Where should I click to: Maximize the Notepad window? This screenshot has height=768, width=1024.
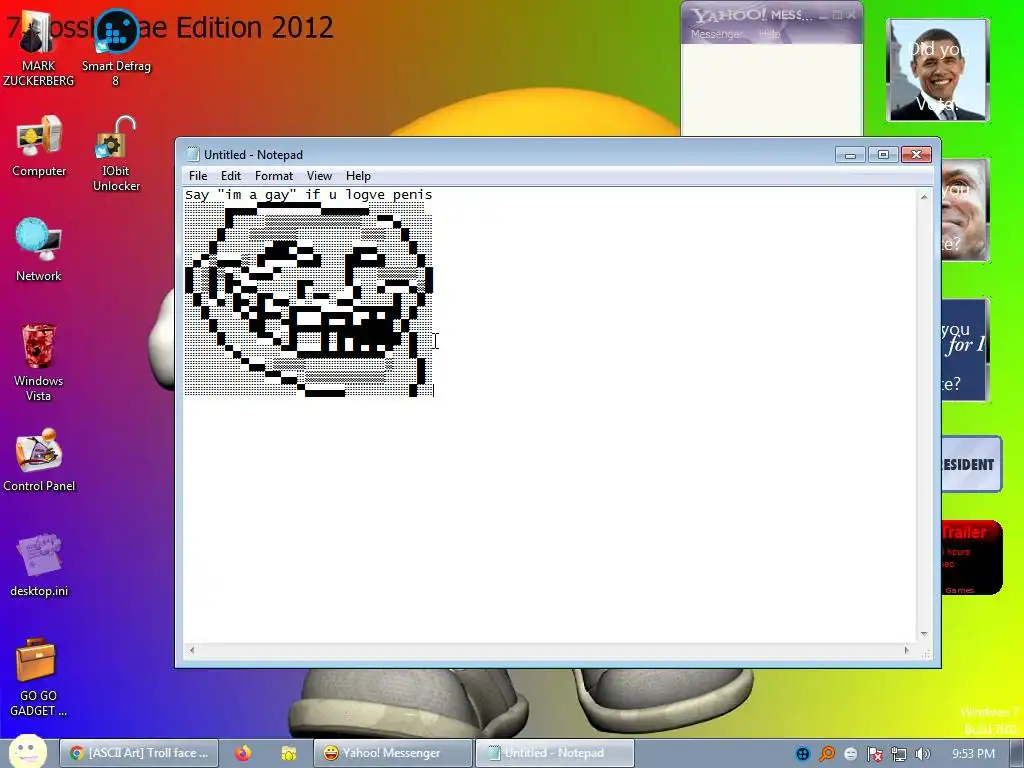(x=883, y=155)
